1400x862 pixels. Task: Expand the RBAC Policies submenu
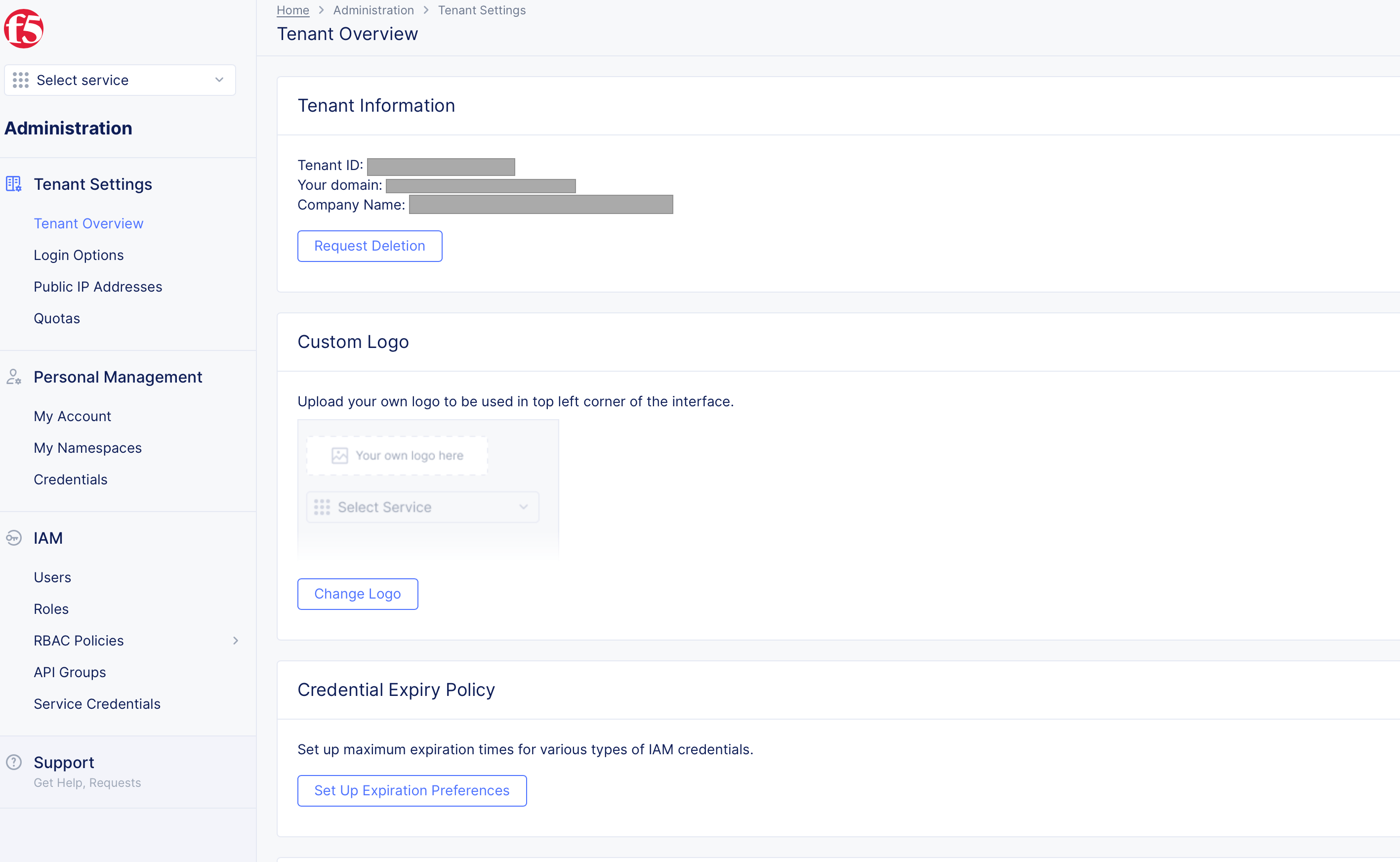tap(235, 640)
